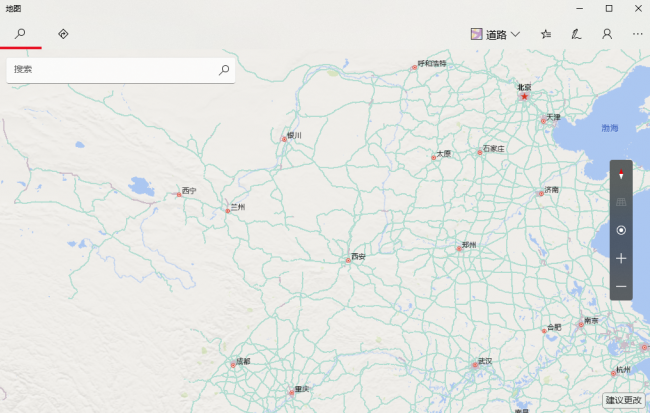Open the search tab with magnifier icon

pos(20,34)
